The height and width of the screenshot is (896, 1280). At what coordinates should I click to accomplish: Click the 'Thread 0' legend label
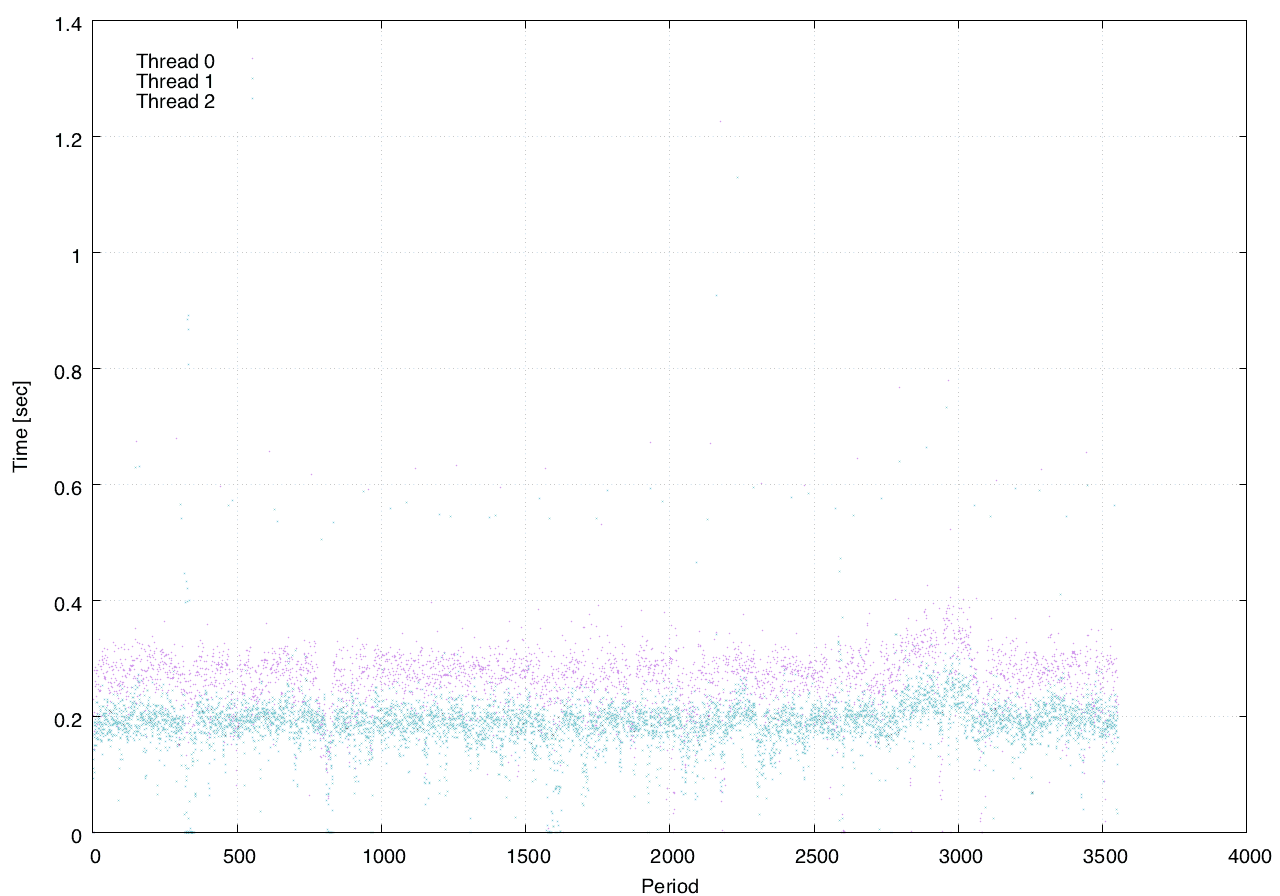click(176, 61)
